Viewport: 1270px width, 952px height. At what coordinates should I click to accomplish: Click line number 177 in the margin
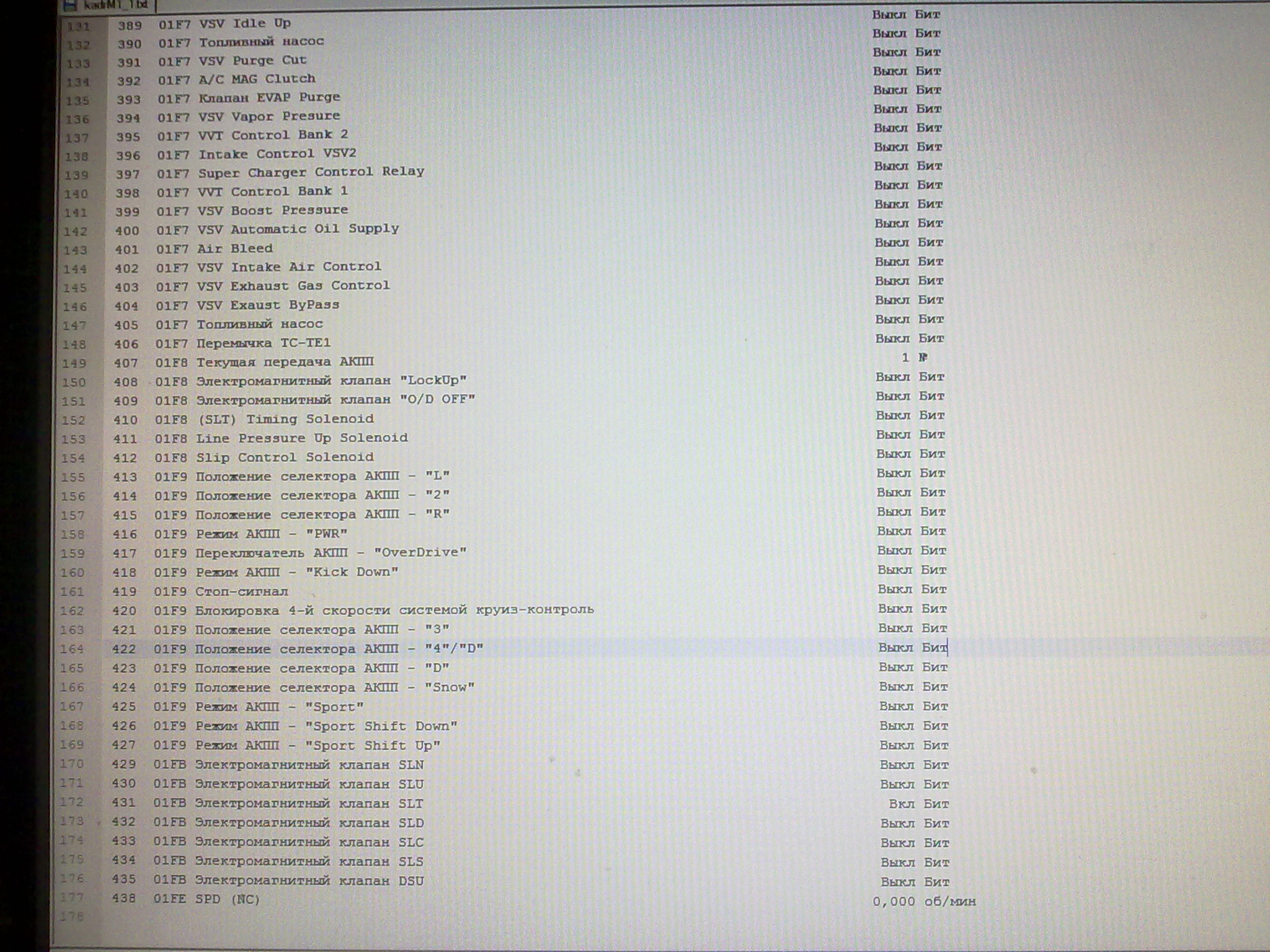(71, 897)
